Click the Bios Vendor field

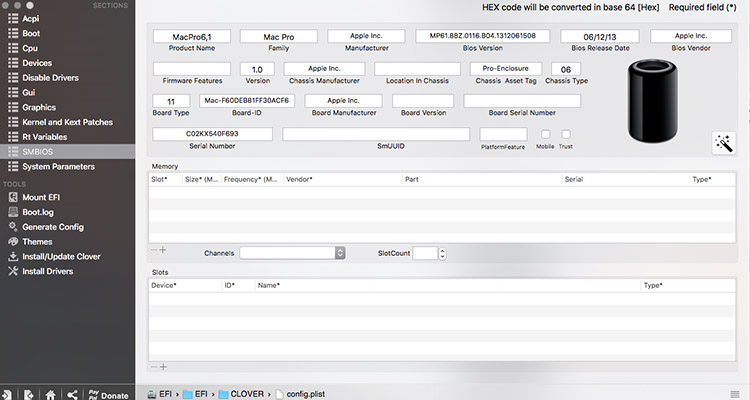click(691, 36)
